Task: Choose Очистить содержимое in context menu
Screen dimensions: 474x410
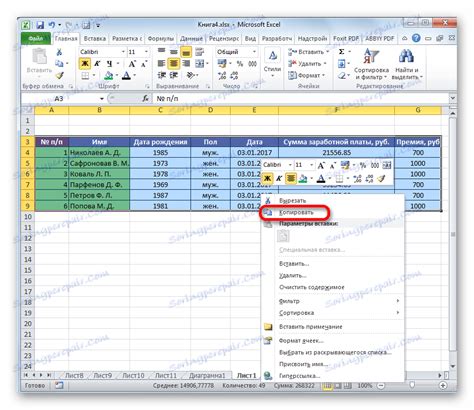Action: 311,287
